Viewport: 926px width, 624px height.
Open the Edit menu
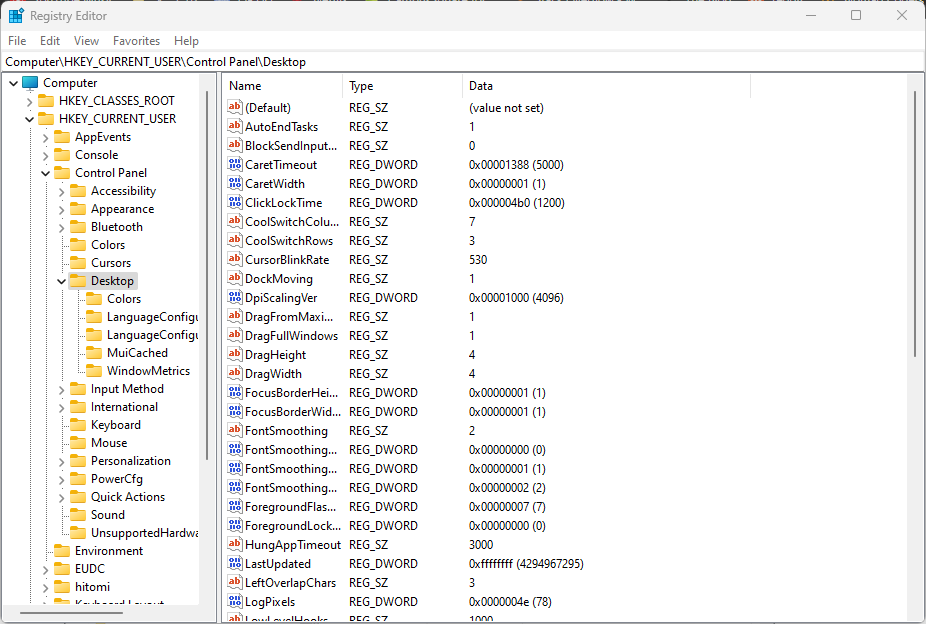50,41
